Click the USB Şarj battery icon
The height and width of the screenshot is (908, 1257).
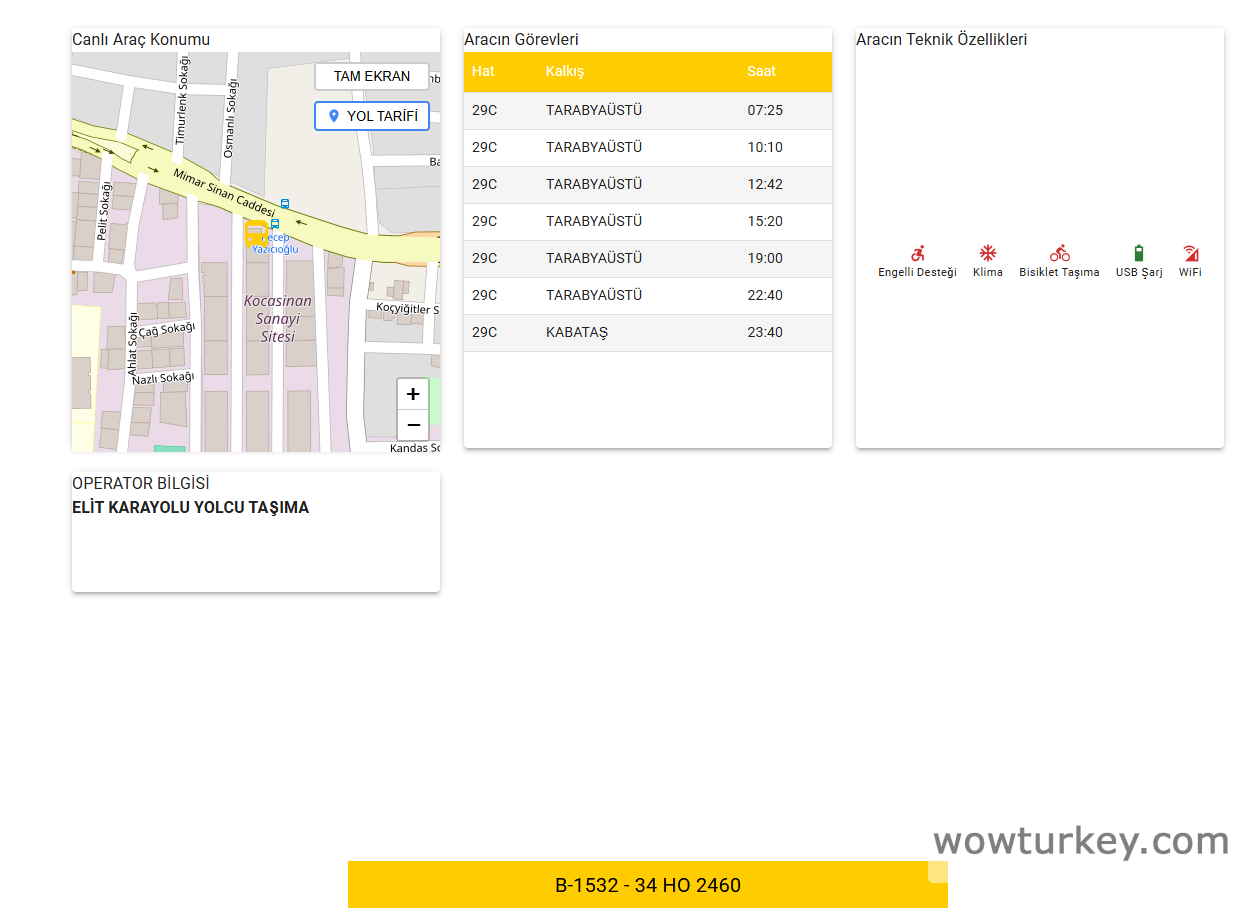pyautogui.click(x=1138, y=254)
